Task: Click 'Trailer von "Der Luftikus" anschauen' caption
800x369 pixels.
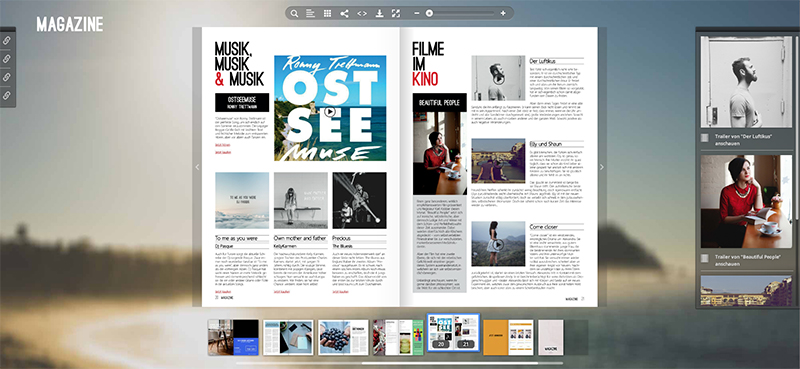Action: (742, 140)
